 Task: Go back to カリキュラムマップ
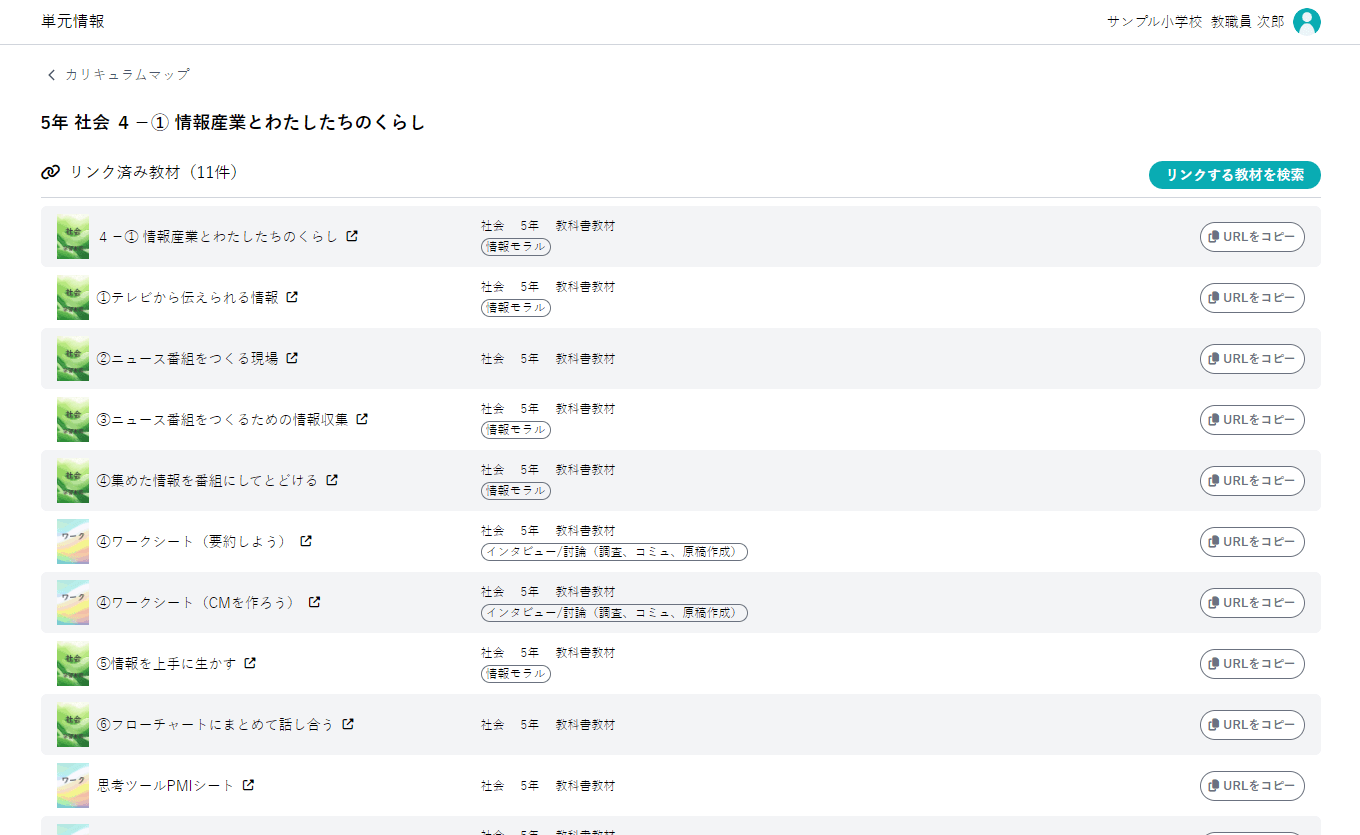click(x=118, y=75)
